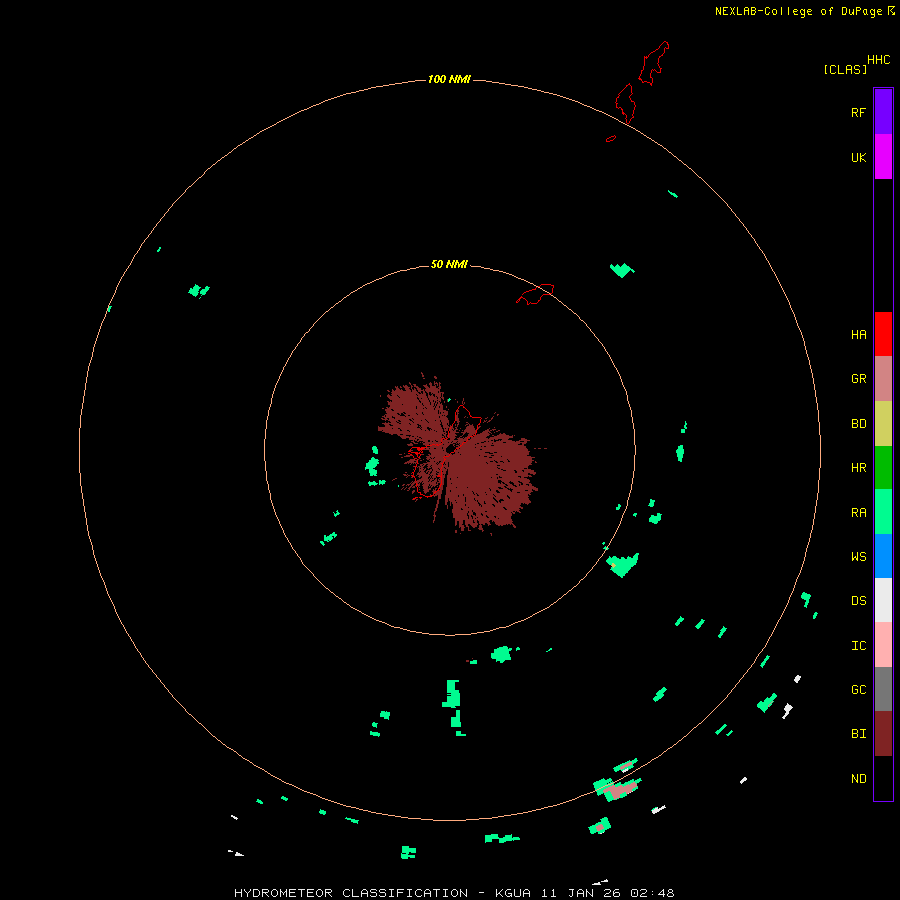Click the RA legend label
The height and width of the screenshot is (900, 900).
[x=858, y=512]
